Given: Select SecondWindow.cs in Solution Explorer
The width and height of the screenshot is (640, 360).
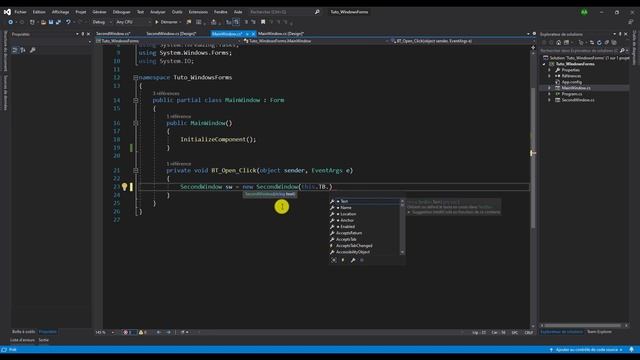Looking at the screenshot, I should click(x=578, y=100).
